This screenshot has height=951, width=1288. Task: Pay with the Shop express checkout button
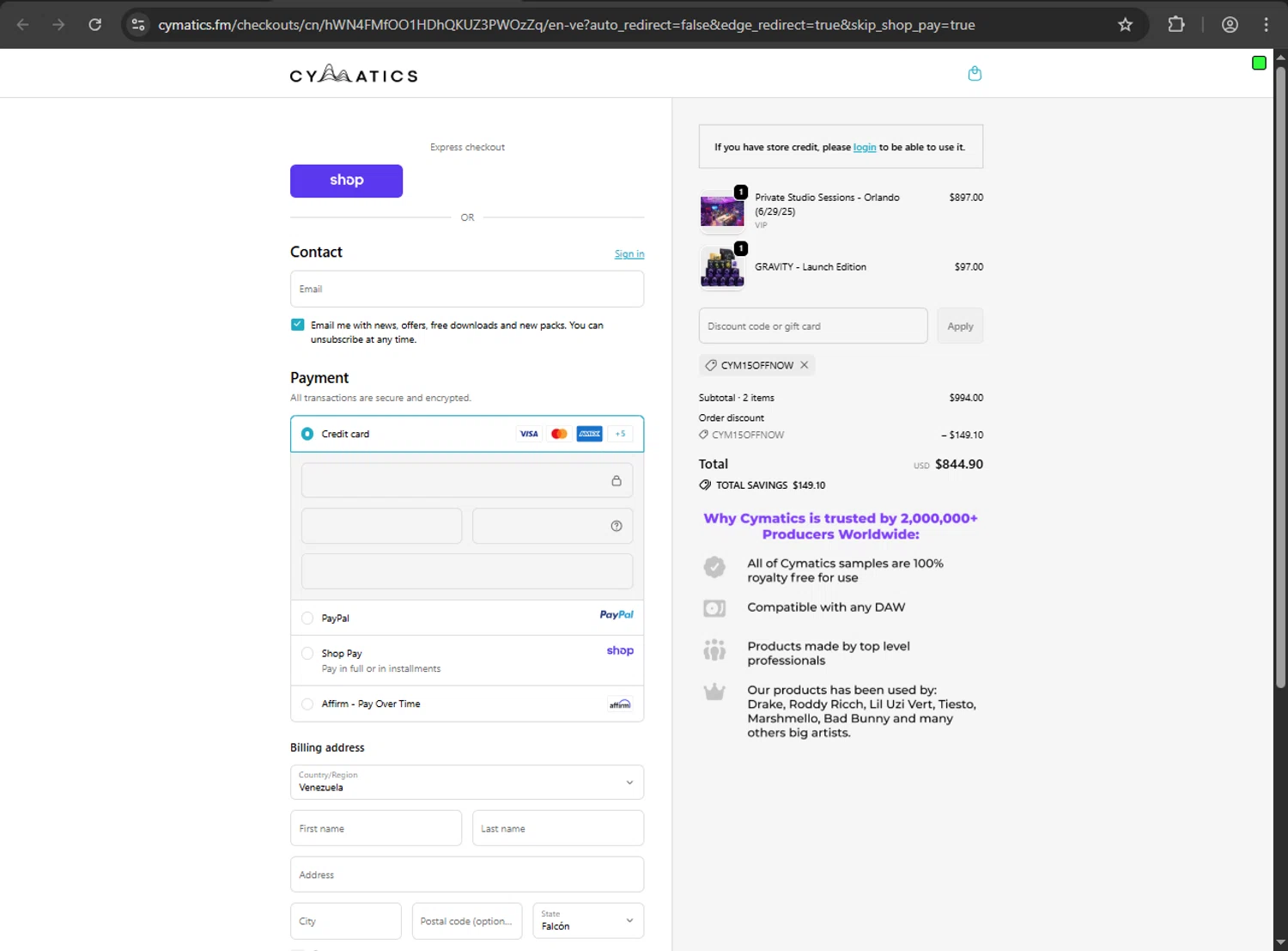346,181
